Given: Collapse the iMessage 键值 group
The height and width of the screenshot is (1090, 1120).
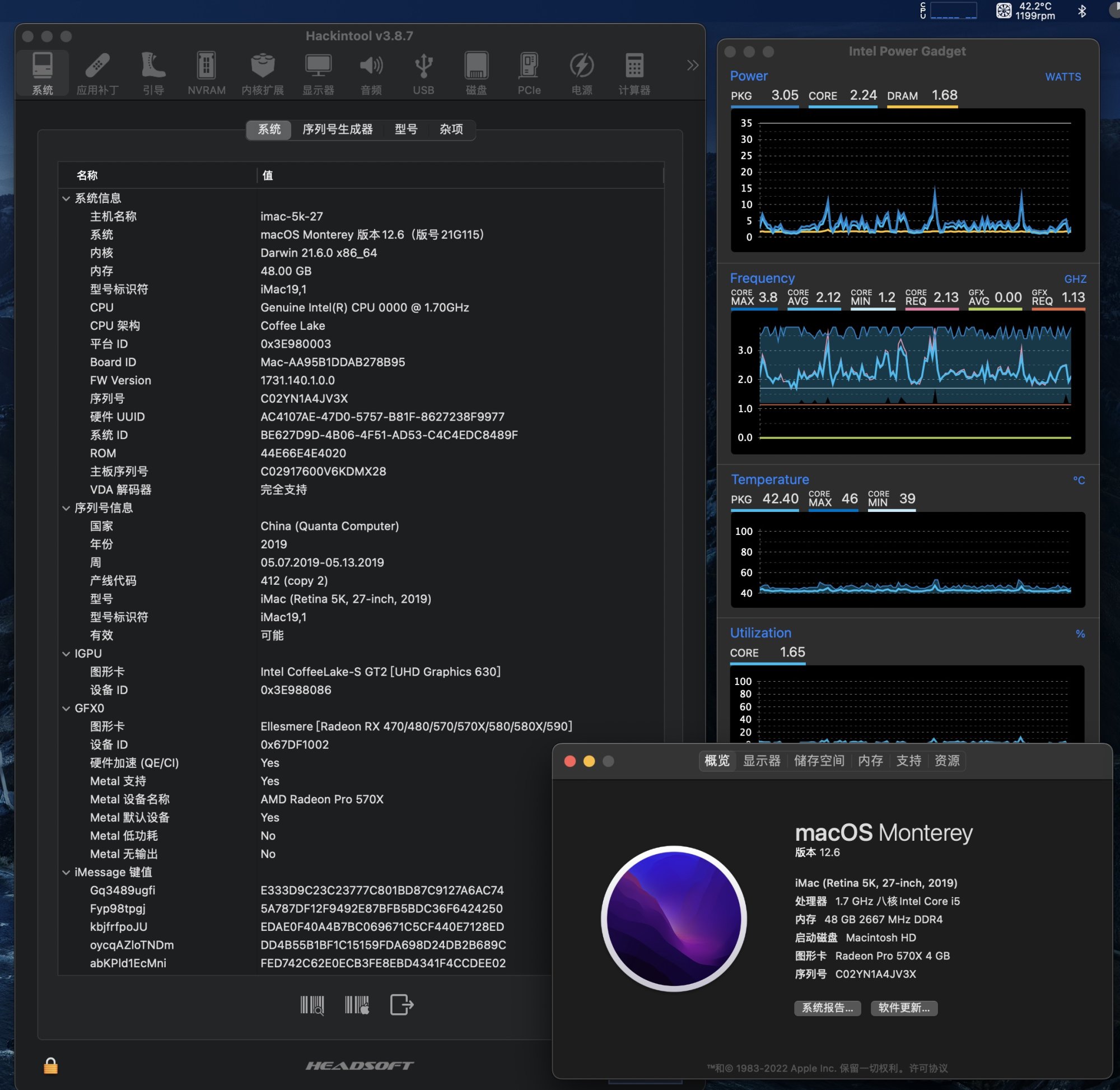Looking at the screenshot, I should click(x=66, y=873).
